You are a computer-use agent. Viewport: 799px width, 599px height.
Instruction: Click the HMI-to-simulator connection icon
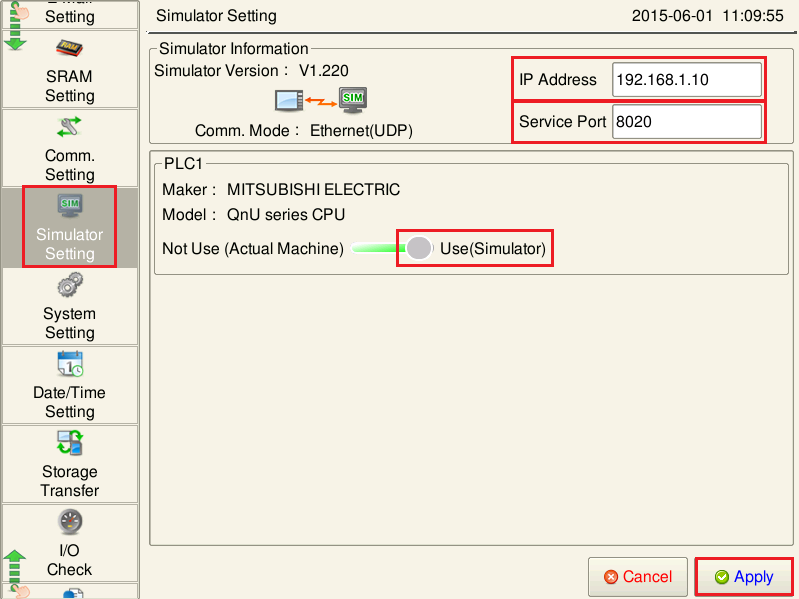(320, 99)
